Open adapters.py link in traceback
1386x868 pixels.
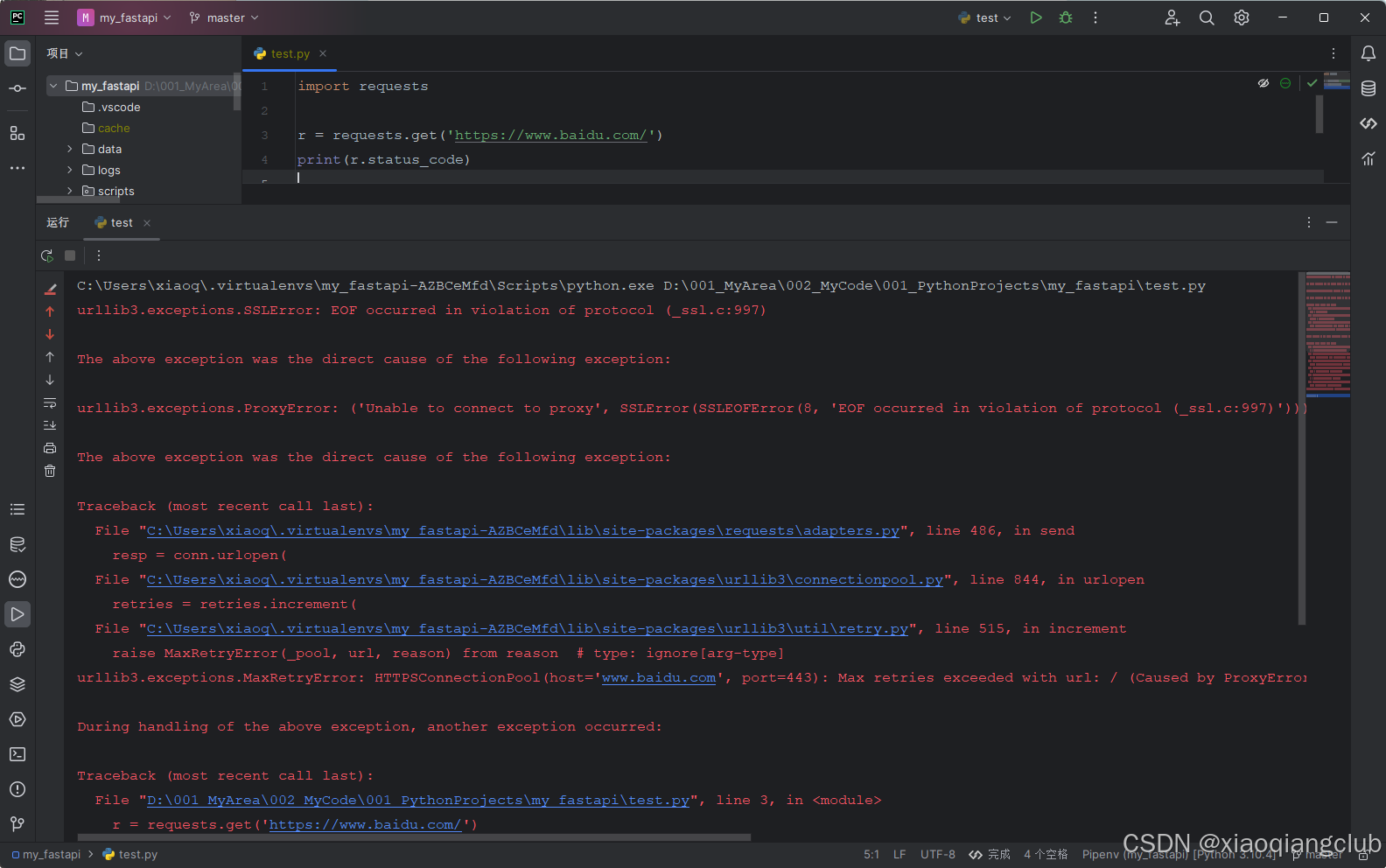click(x=523, y=531)
